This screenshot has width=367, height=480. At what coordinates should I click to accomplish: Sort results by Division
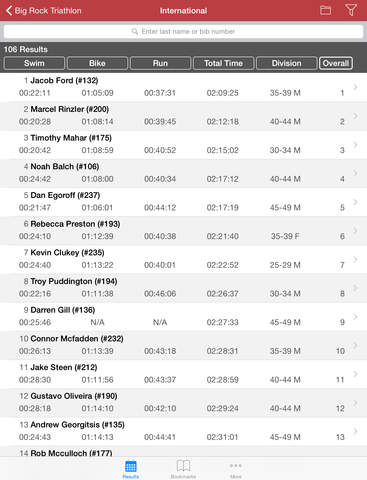click(x=286, y=63)
